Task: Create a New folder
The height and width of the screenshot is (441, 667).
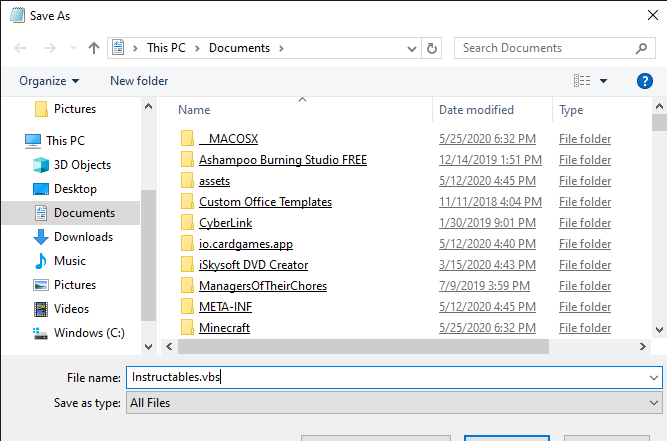Action: pos(139,81)
